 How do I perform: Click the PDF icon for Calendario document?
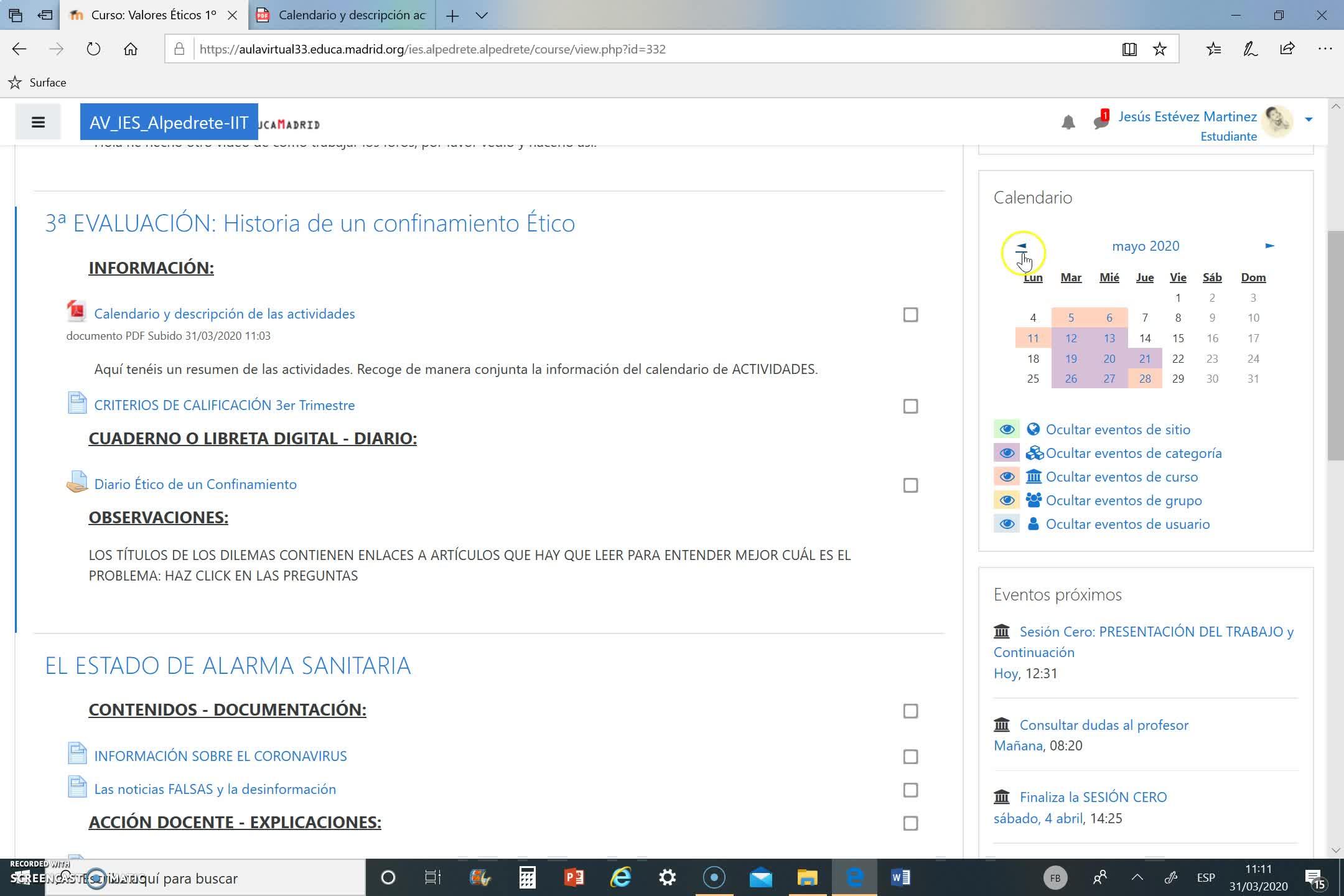click(x=77, y=311)
